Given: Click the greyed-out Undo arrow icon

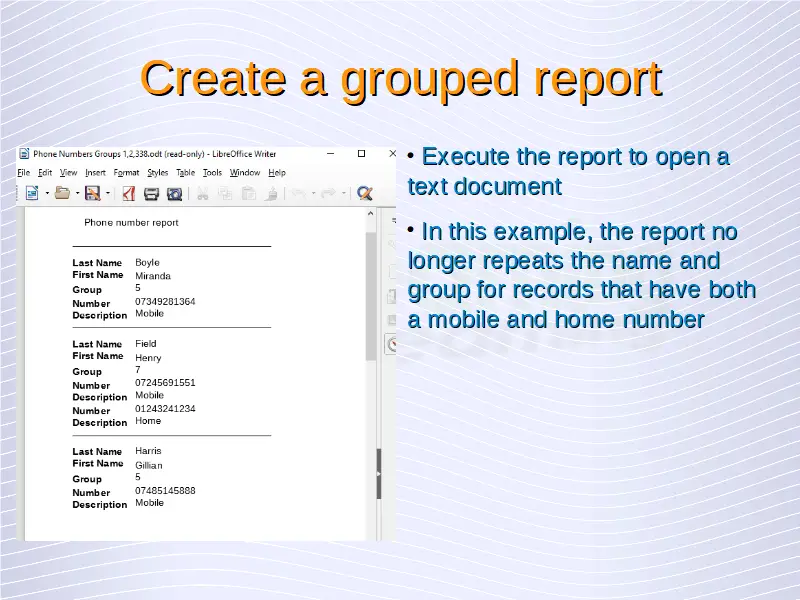Looking at the screenshot, I should click(299, 193).
